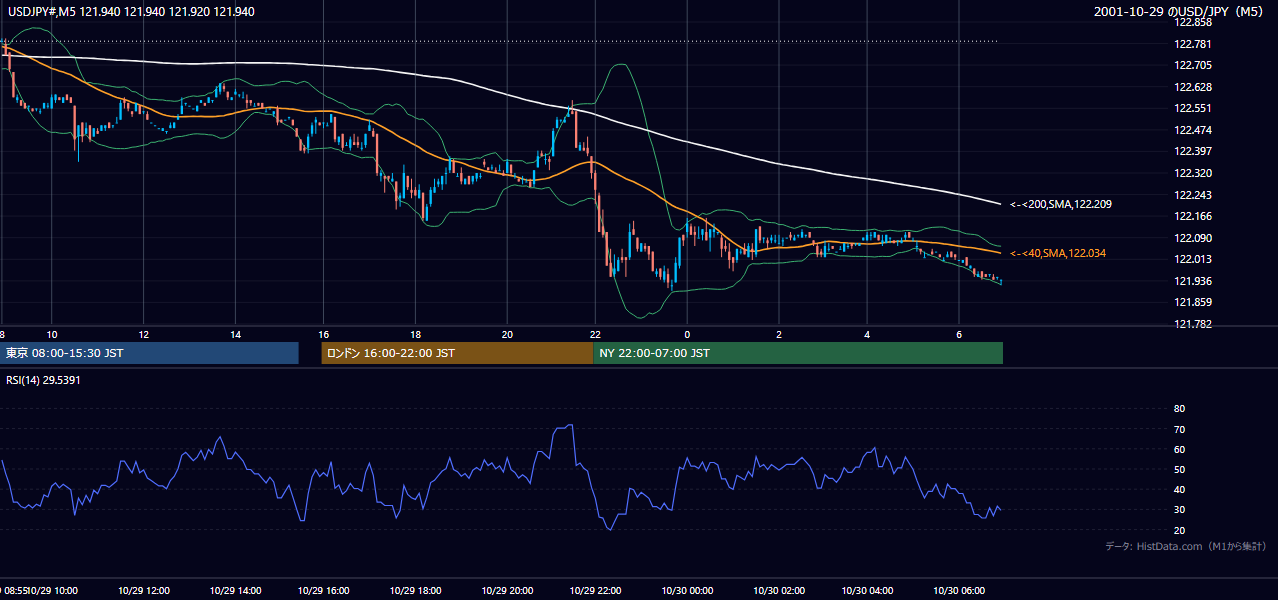The width and height of the screenshot is (1278, 600).
Task: Click hour label 14 above the session bars
Action: (x=235, y=334)
